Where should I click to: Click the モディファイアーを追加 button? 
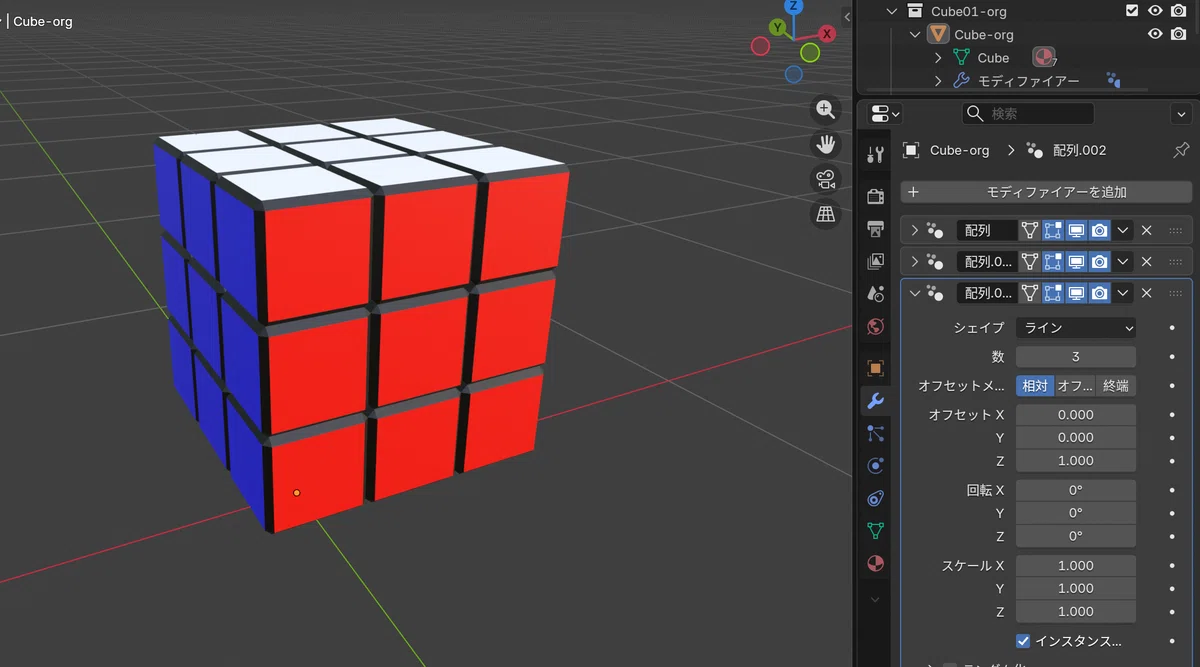tap(1046, 192)
